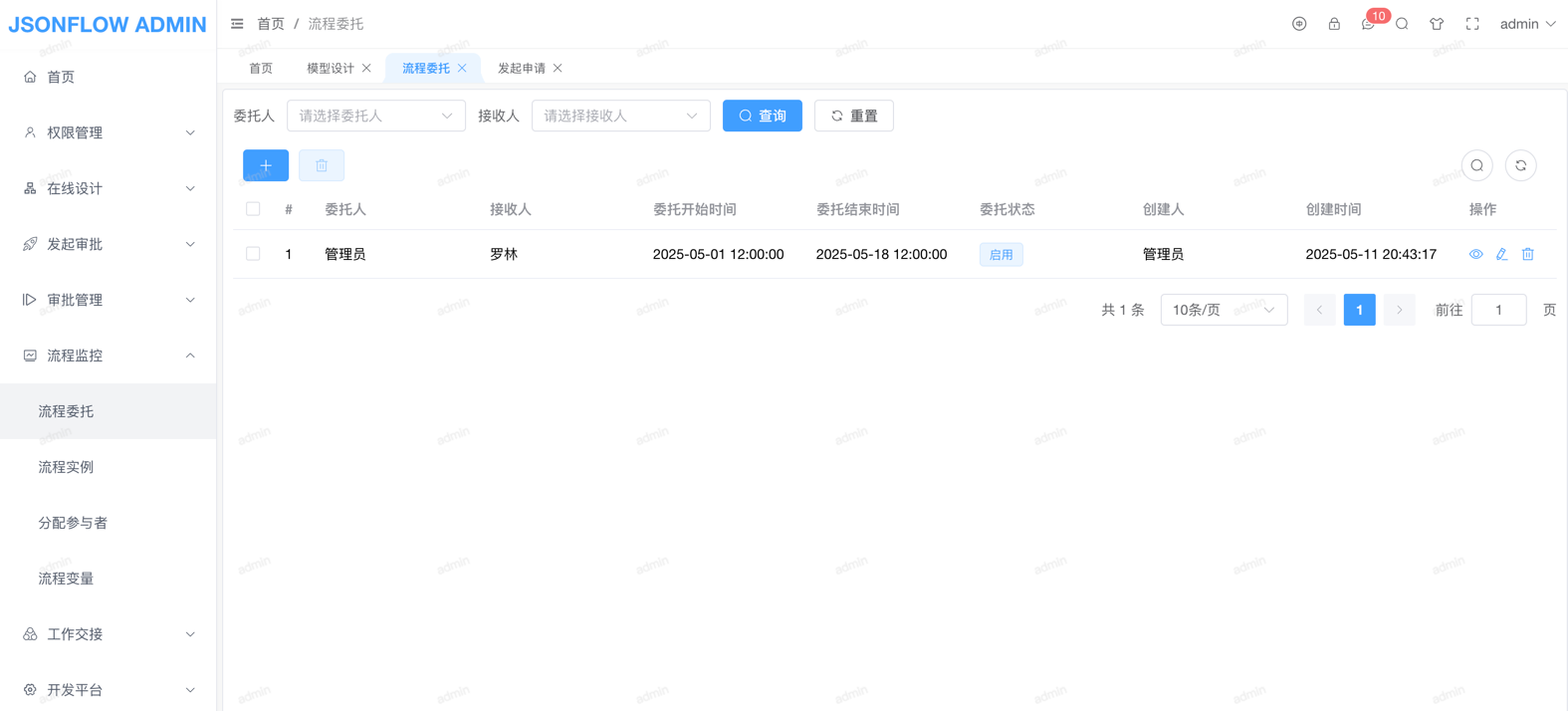
Task: Switch to the 模型设计 tab
Action: click(331, 68)
